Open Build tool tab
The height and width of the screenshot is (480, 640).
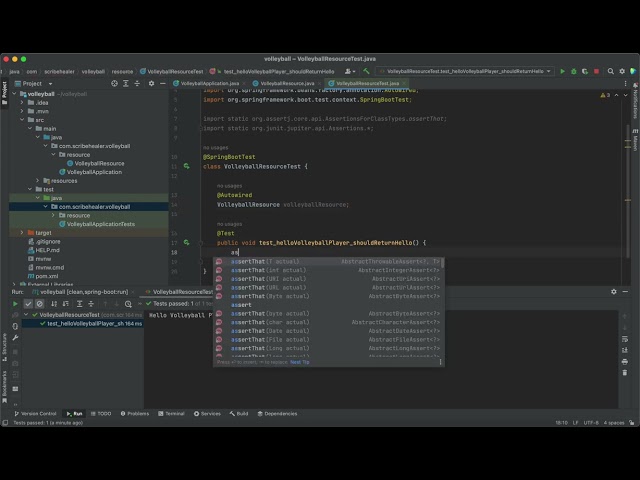click(x=239, y=413)
